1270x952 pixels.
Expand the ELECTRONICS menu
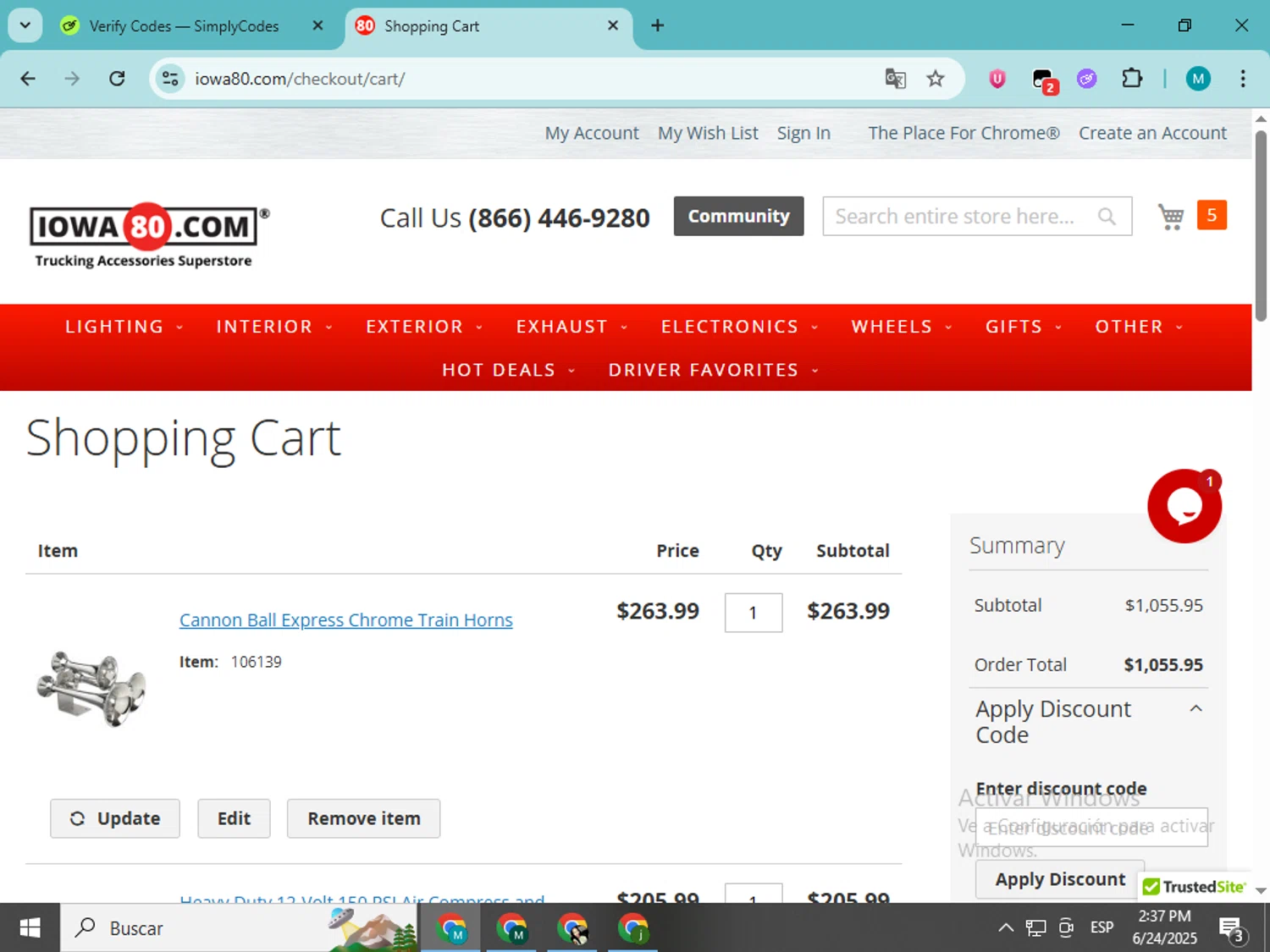point(740,327)
